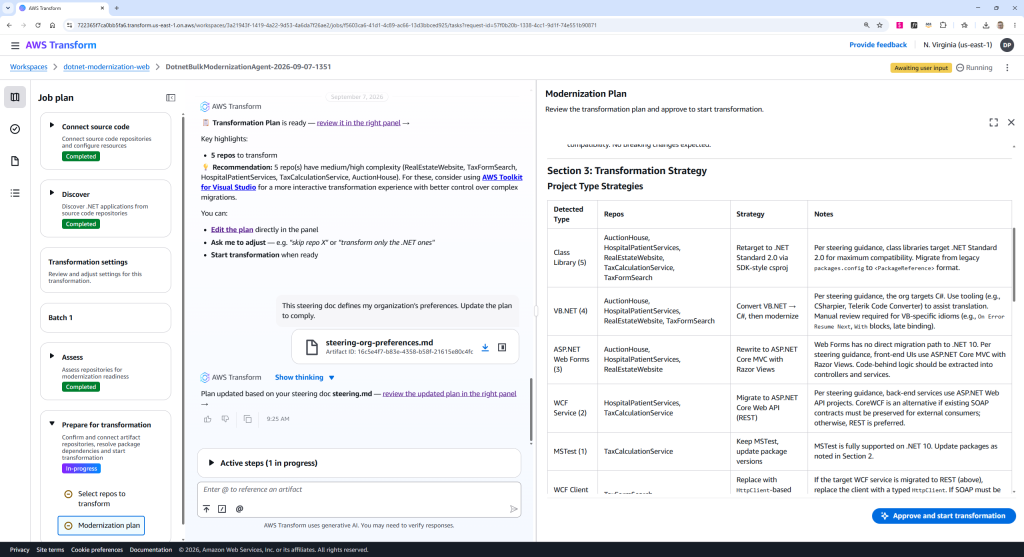Copy the AWS Transform response
The image size is (1024, 557).
[248, 419]
